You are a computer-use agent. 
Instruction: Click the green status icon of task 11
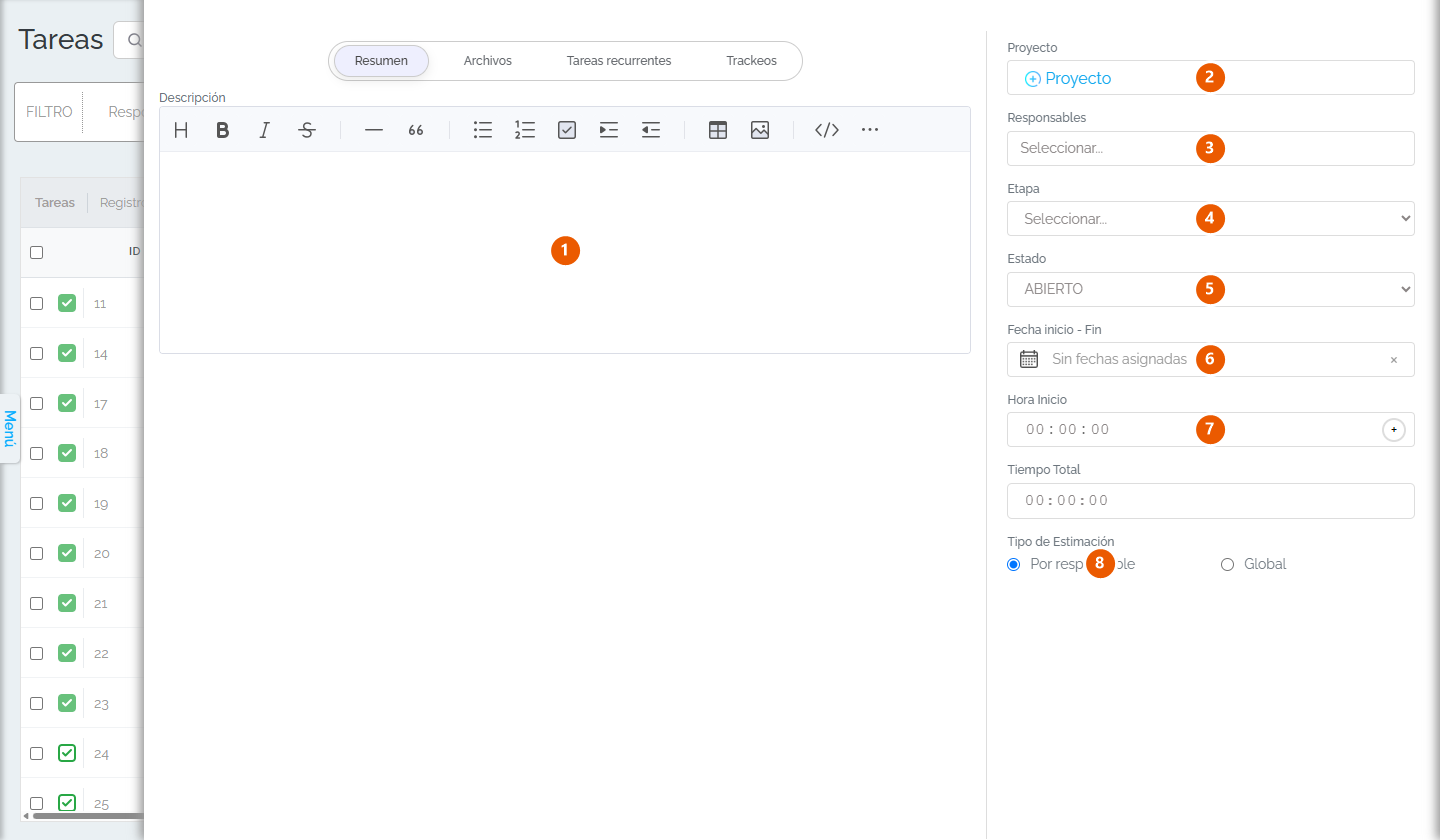pyautogui.click(x=67, y=303)
